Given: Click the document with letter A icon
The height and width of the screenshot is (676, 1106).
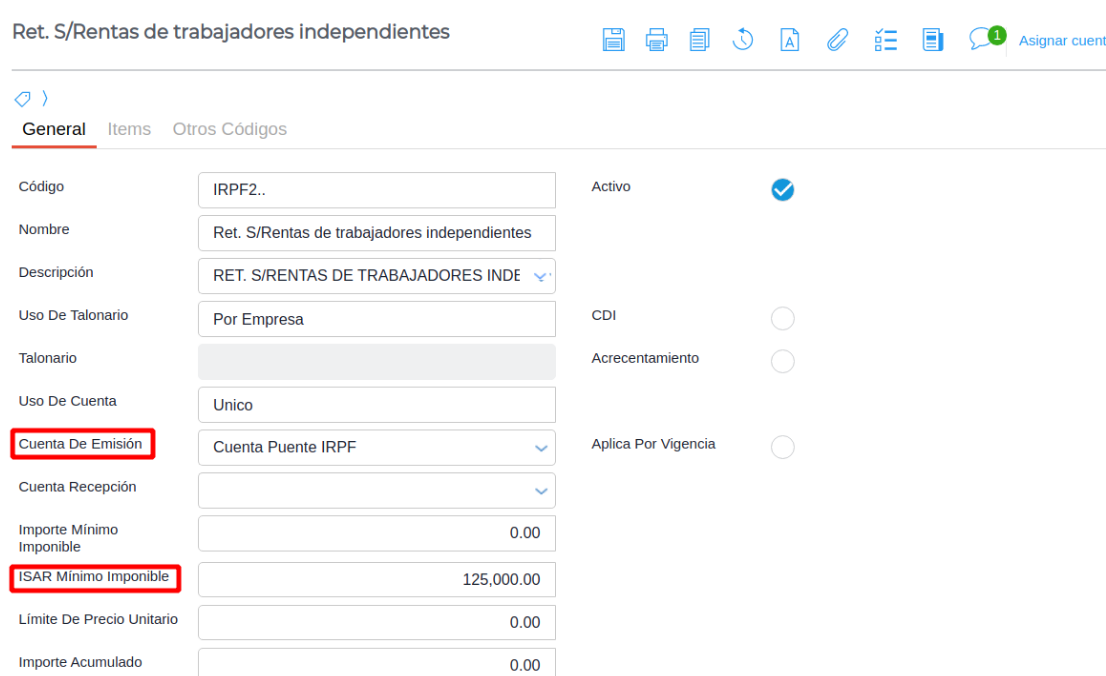Looking at the screenshot, I should [x=789, y=40].
